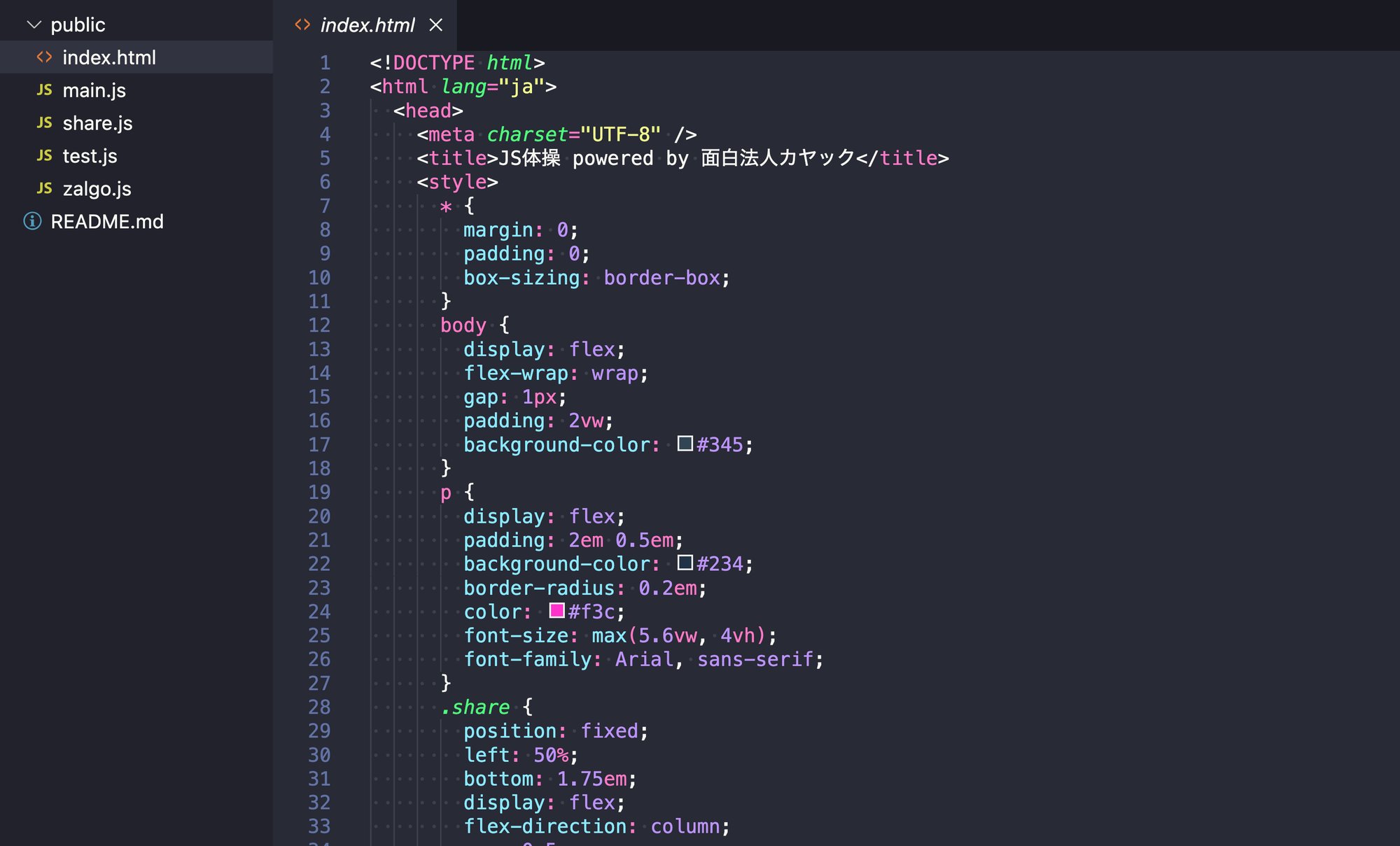Click the 'font-size: max(5.6vw, 4vh);' line
The width and height of the screenshot is (1400, 846).
[620, 635]
